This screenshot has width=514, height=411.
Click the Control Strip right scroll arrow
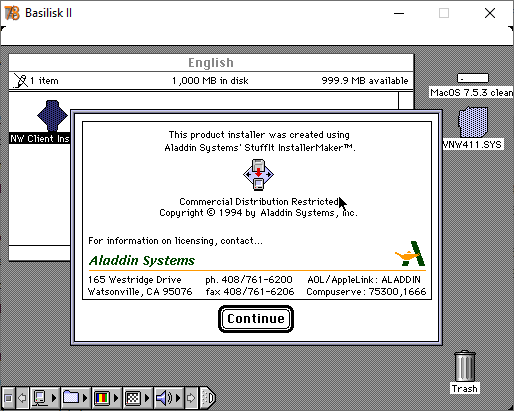coord(191,398)
